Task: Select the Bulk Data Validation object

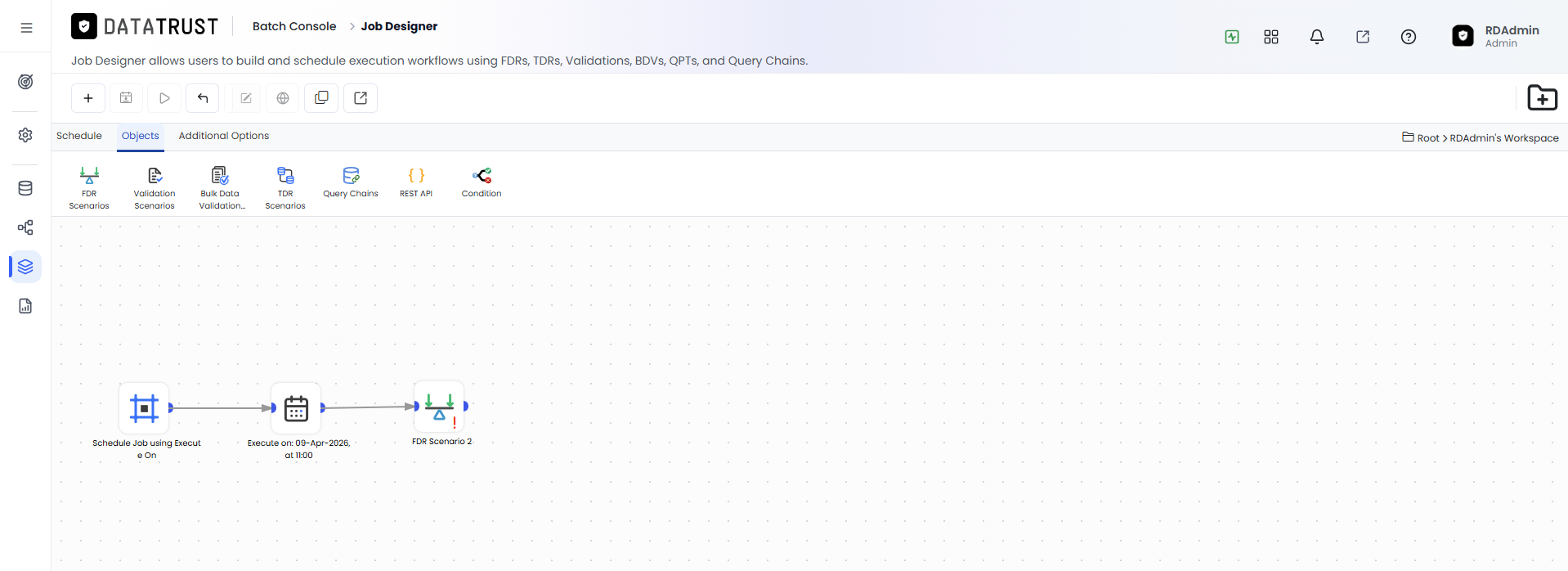Action: click(221, 188)
